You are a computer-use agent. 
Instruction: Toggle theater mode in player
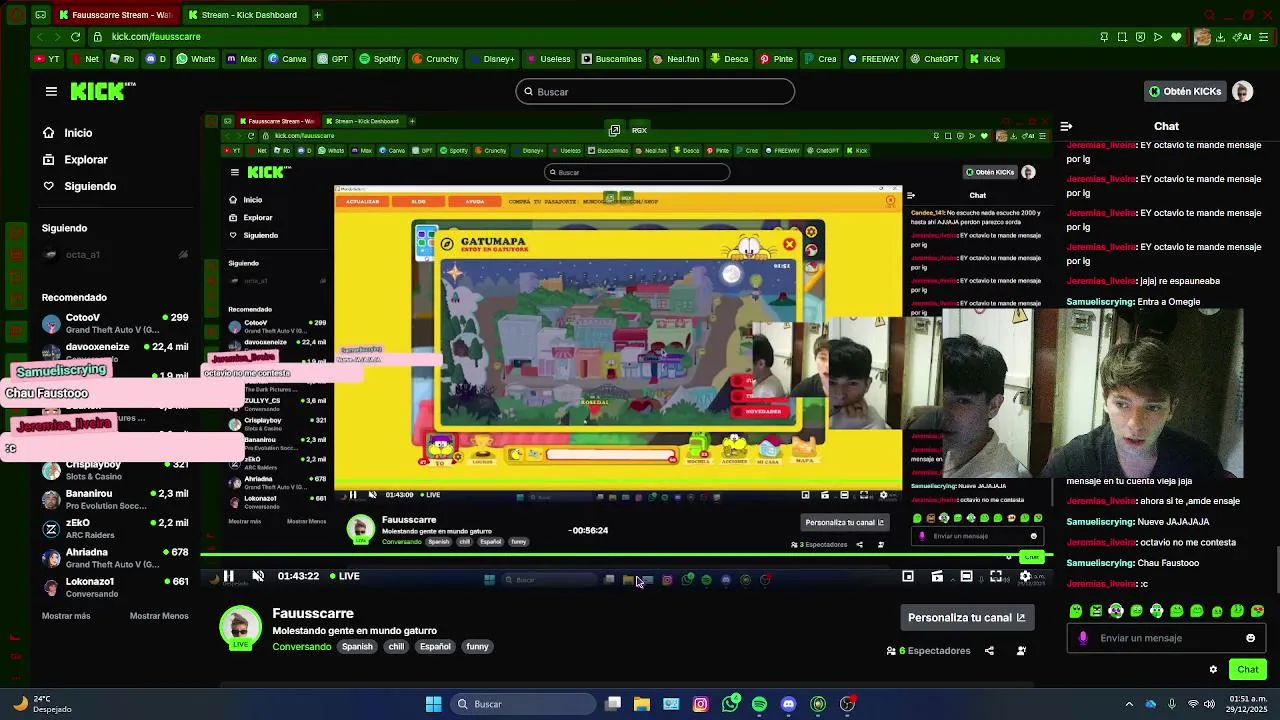coord(966,576)
